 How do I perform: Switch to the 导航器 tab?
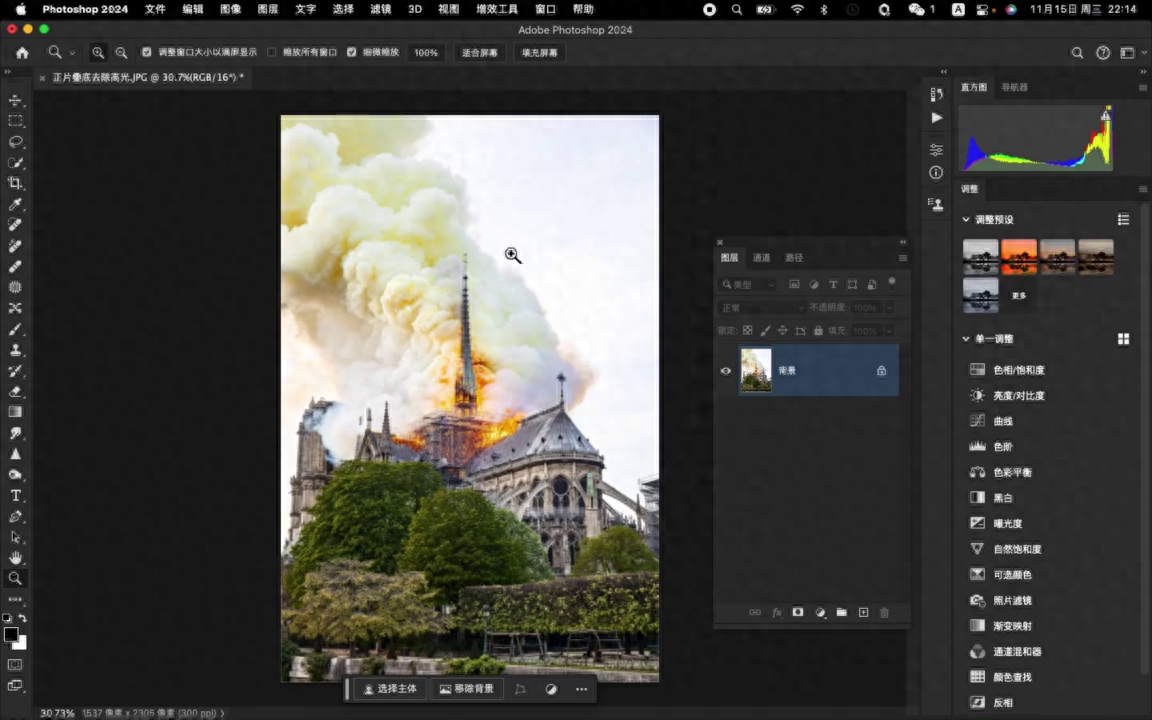[1014, 87]
